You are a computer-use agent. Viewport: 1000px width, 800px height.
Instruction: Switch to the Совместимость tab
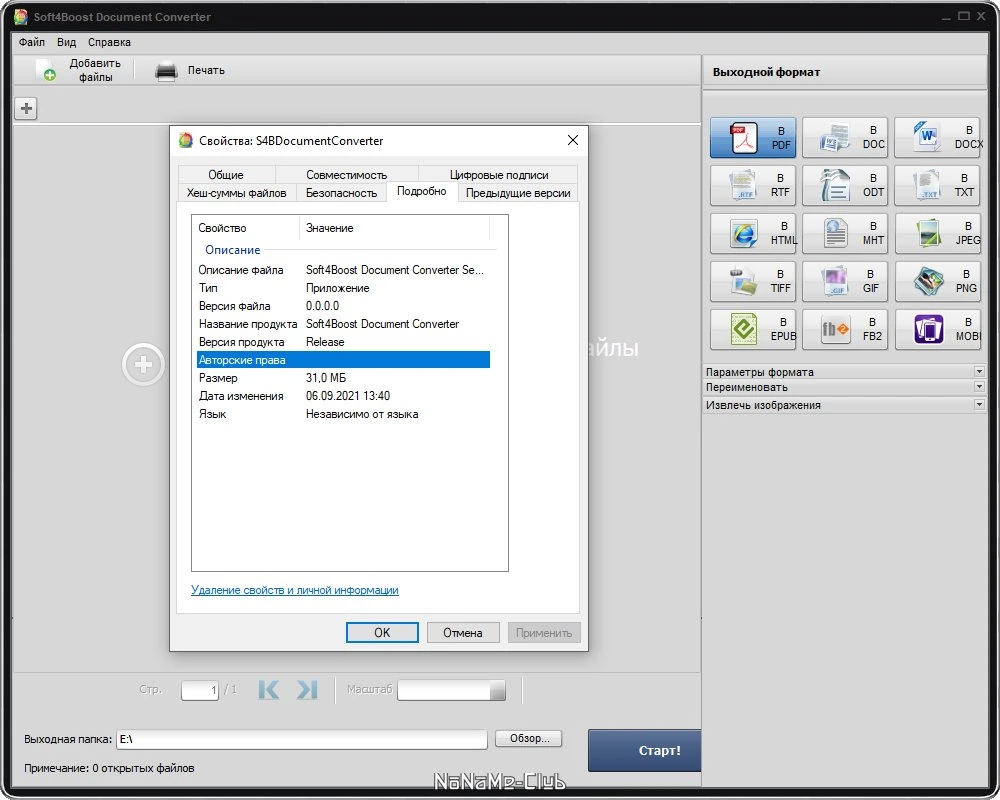pyautogui.click(x=346, y=174)
